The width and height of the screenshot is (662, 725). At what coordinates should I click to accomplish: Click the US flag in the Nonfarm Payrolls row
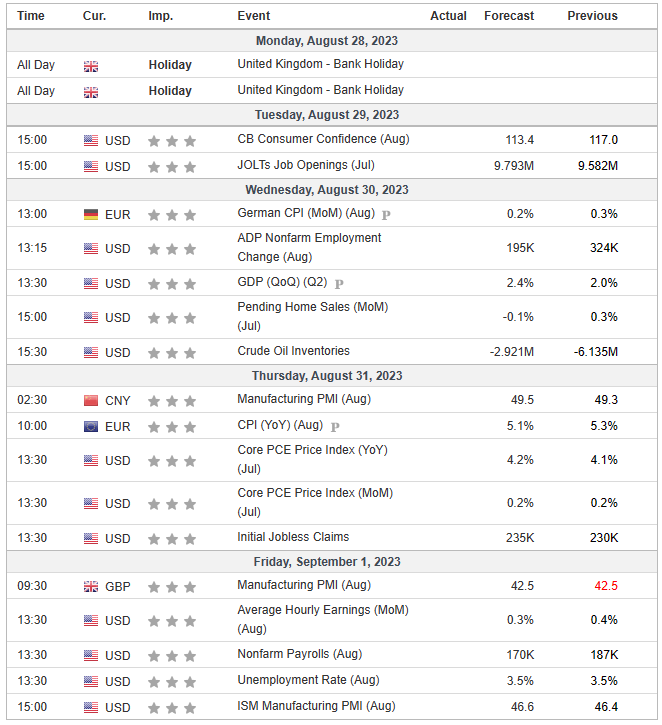click(x=91, y=656)
